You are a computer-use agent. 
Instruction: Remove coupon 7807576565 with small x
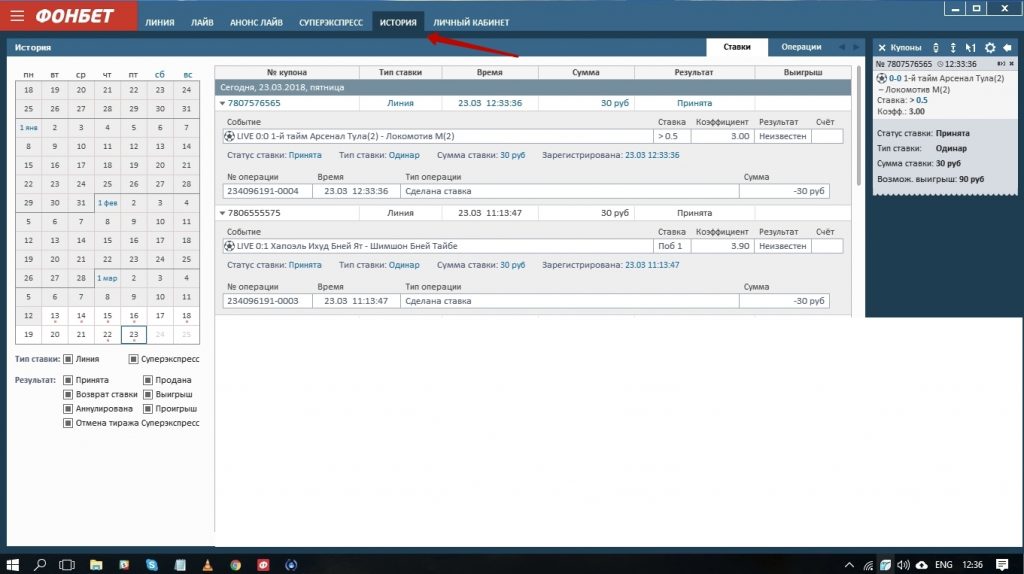1012,63
